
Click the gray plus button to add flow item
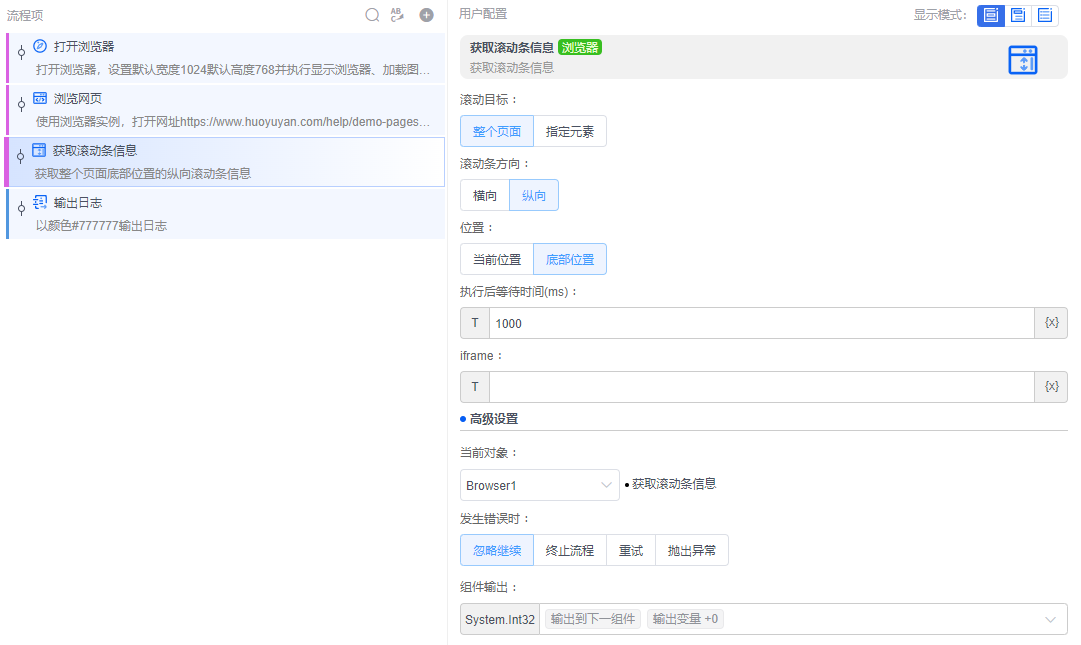[x=424, y=14]
